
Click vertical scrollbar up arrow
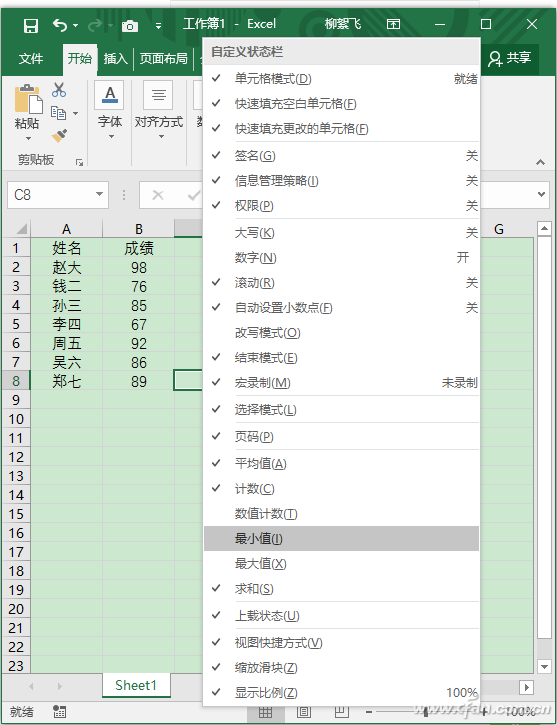[x=545, y=228]
